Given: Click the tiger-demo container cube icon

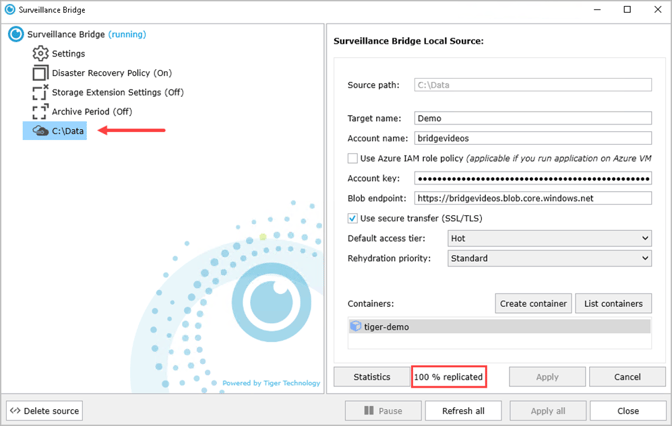Looking at the screenshot, I should pyautogui.click(x=356, y=326).
